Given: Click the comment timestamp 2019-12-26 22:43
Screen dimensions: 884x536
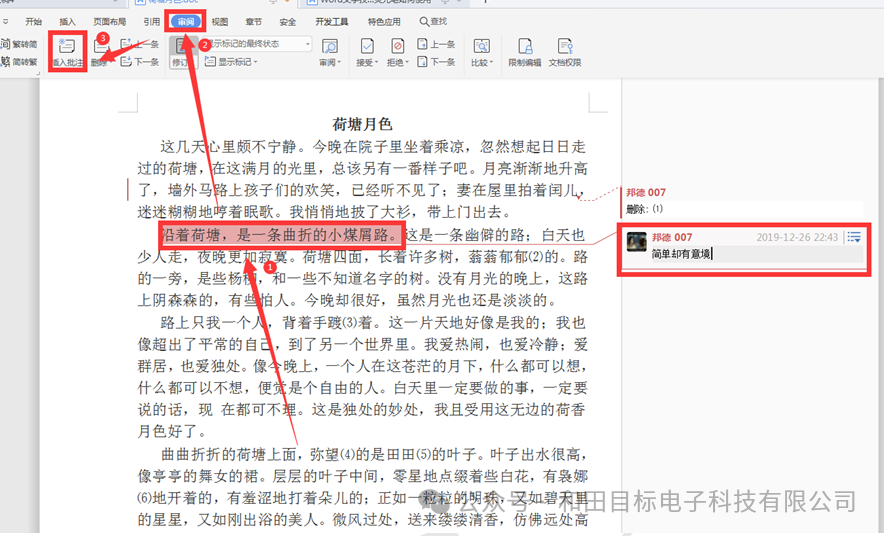Looking at the screenshot, I should pyautogui.click(x=797, y=237).
